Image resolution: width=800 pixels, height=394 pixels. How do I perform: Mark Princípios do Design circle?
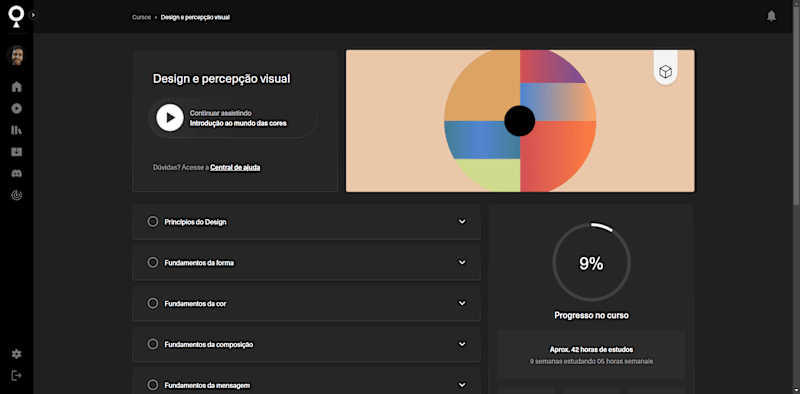[153, 221]
